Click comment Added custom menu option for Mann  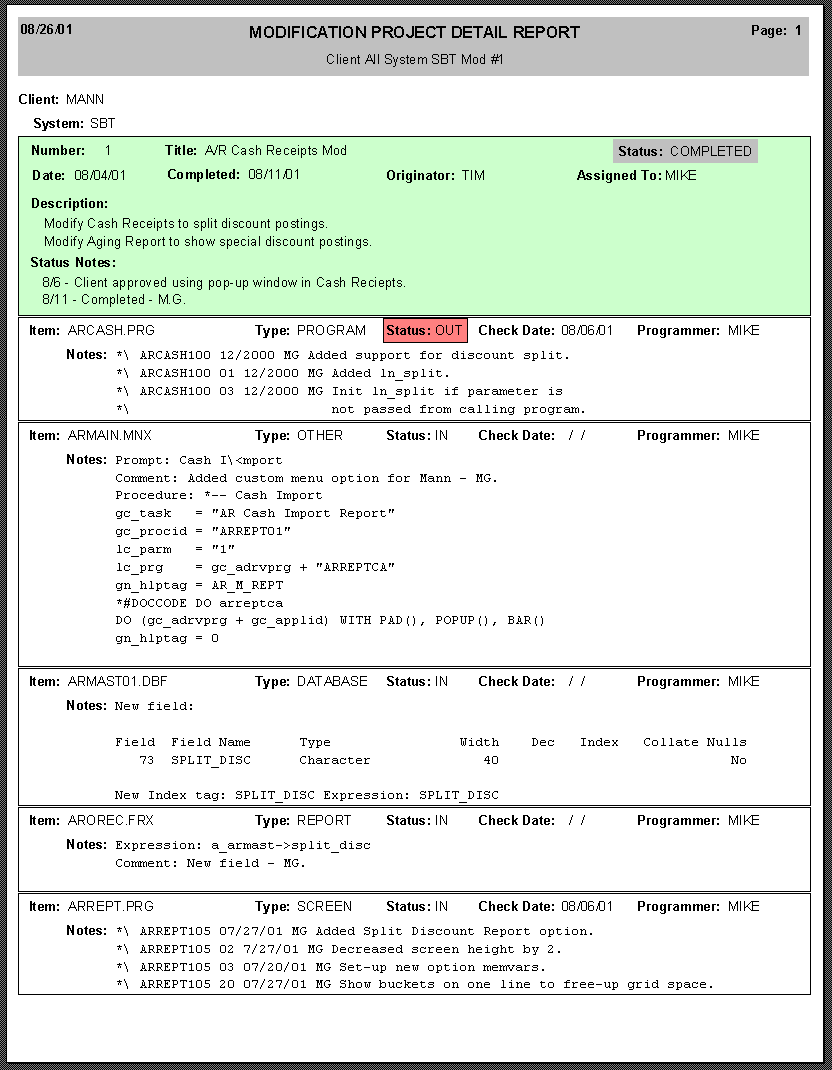[x=306, y=478]
